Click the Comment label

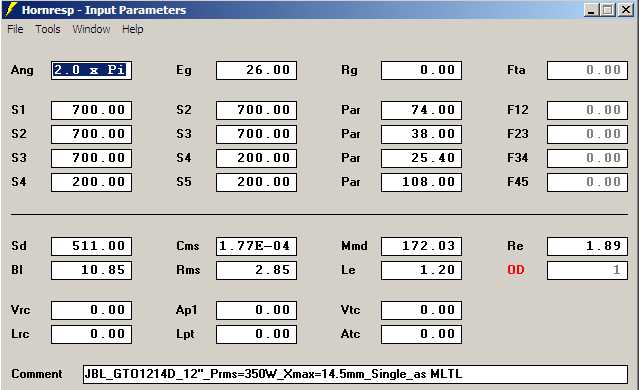[37, 374]
